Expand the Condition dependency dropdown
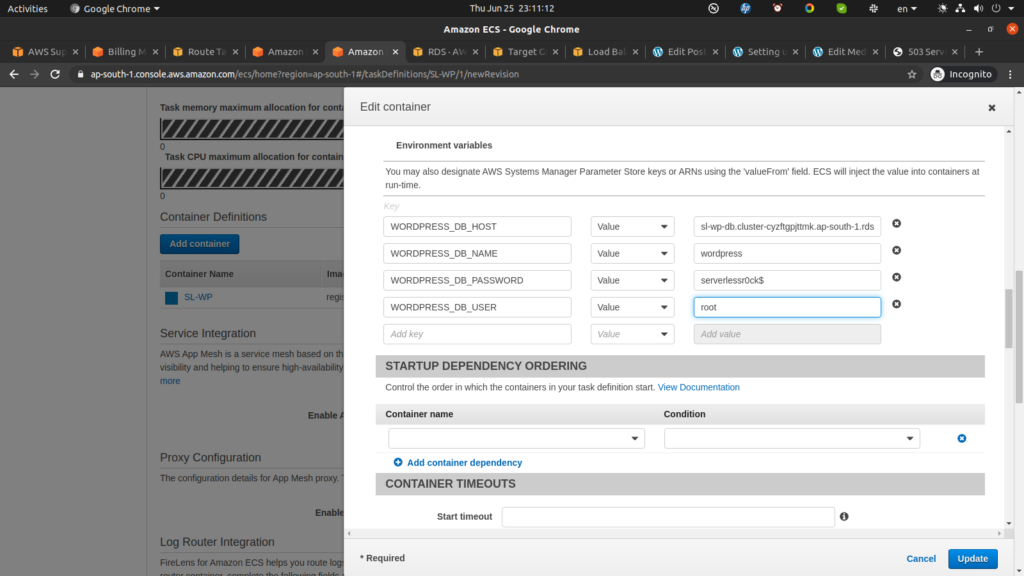 tap(792, 438)
